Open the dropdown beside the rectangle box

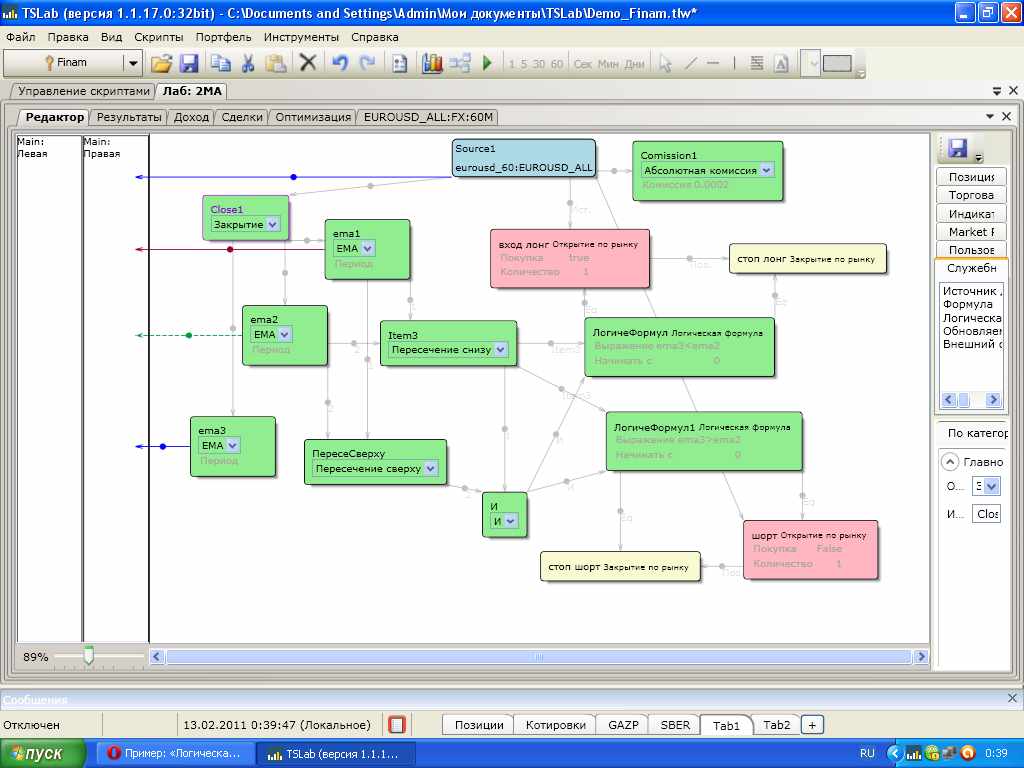tap(812, 63)
